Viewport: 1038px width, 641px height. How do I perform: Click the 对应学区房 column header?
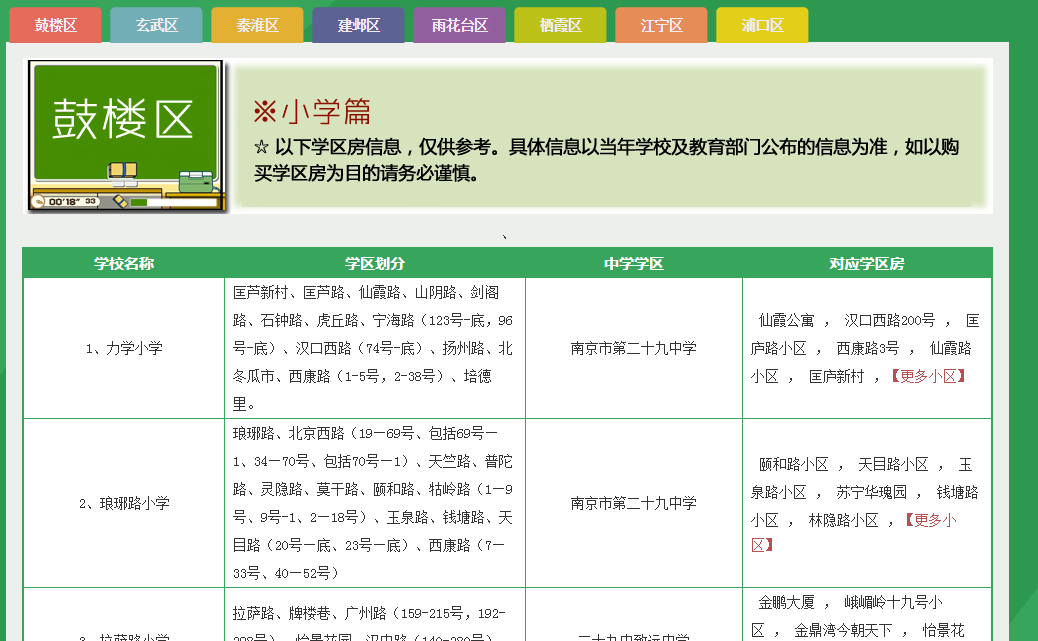pyautogui.click(x=866, y=264)
